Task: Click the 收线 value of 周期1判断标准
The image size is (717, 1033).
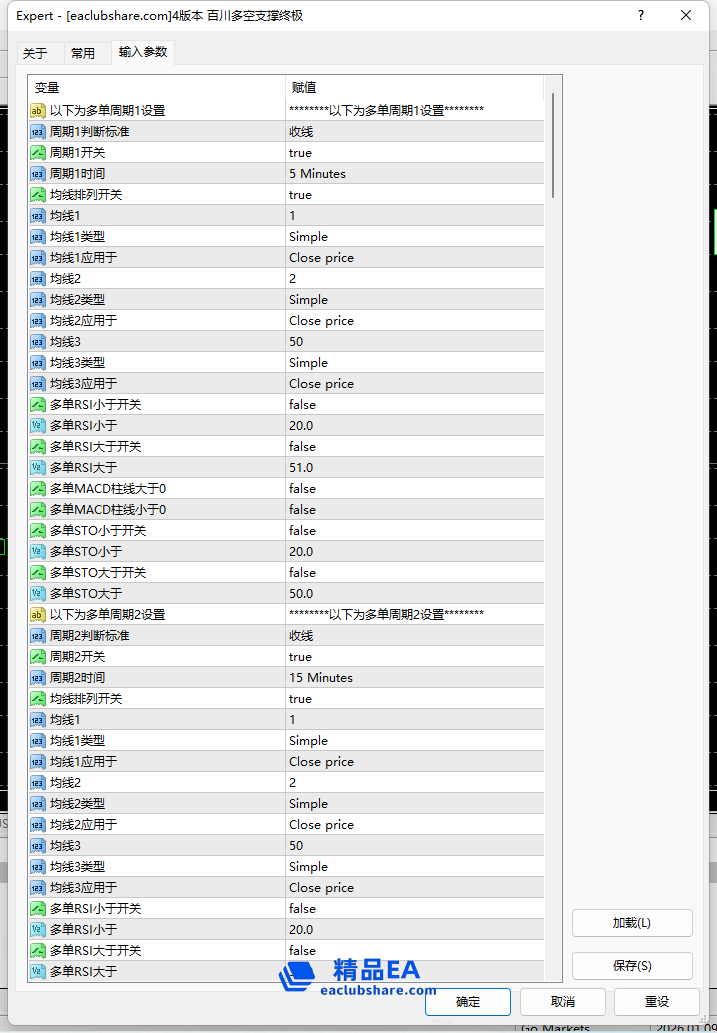Action: point(415,132)
